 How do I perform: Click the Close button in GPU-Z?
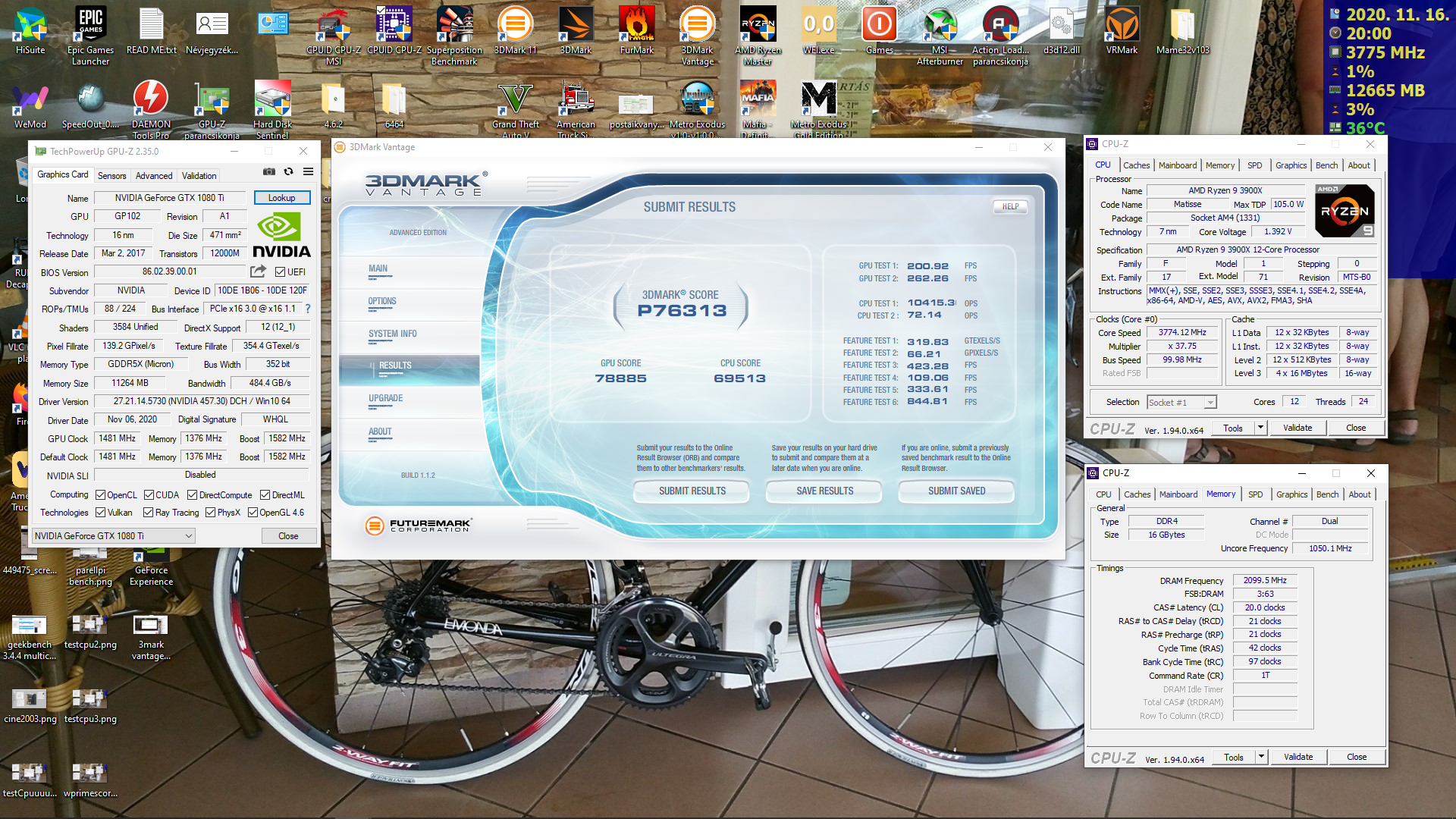point(288,535)
